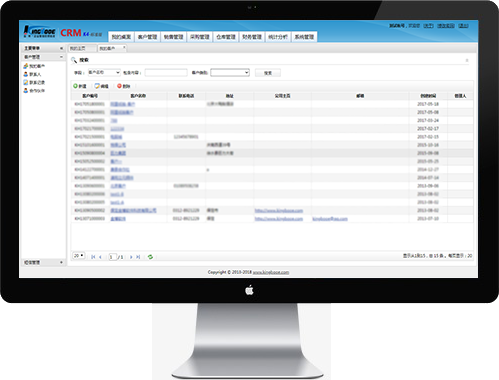The width and height of the screenshot is (499, 380).
Task: Click the search keyword input field
Action: click(x=166, y=73)
